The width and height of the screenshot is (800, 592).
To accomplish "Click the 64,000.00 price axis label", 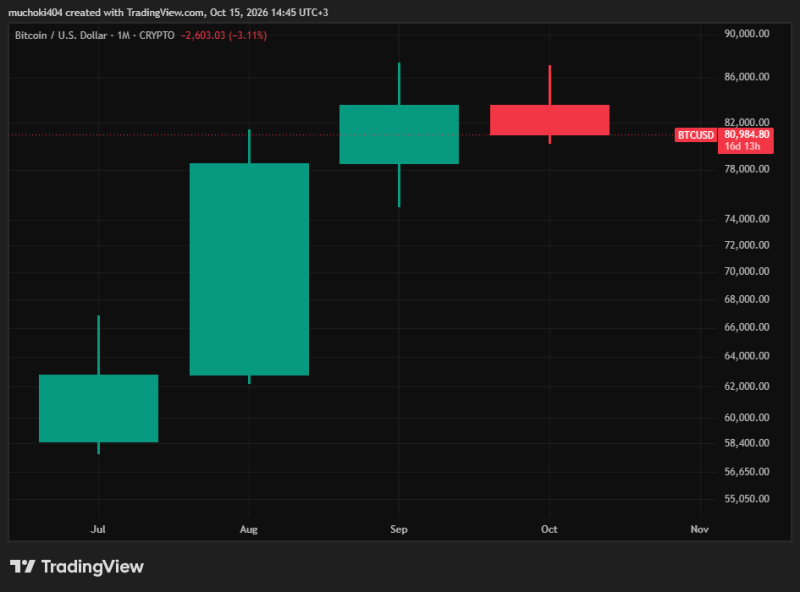I will 747,356.
